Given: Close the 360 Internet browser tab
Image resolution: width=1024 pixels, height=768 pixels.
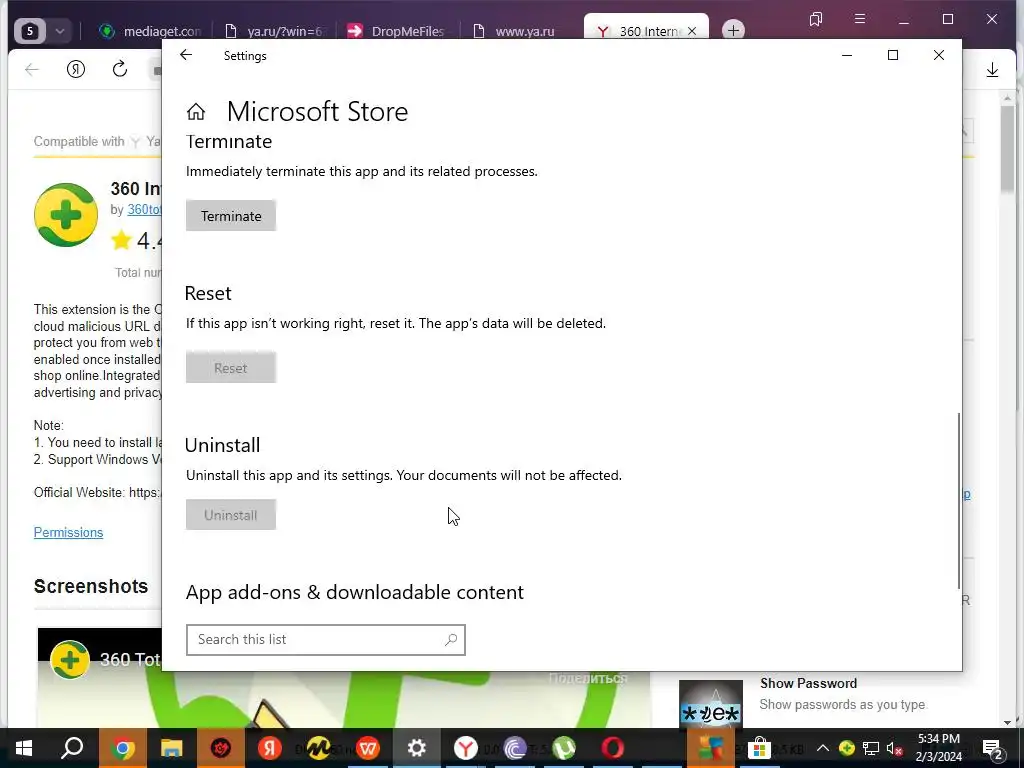Looking at the screenshot, I should [692, 31].
